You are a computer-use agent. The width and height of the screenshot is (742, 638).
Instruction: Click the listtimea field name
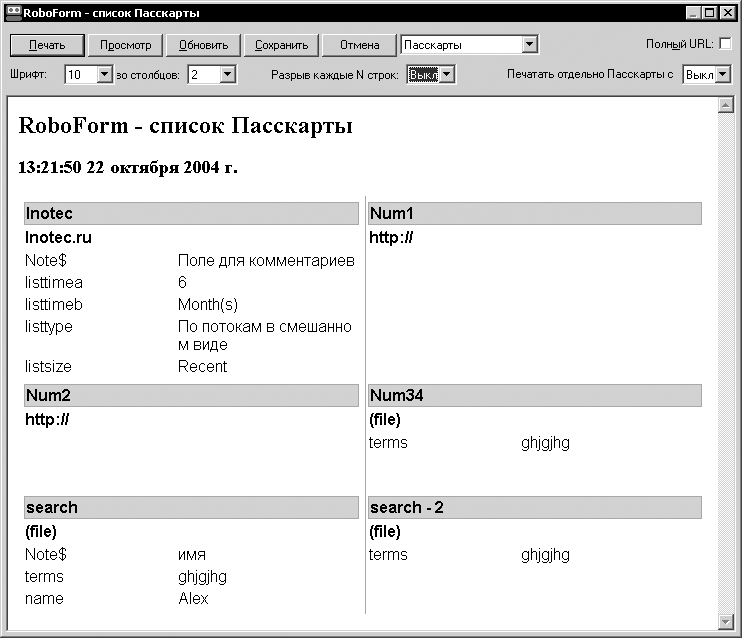pyautogui.click(x=53, y=283)
